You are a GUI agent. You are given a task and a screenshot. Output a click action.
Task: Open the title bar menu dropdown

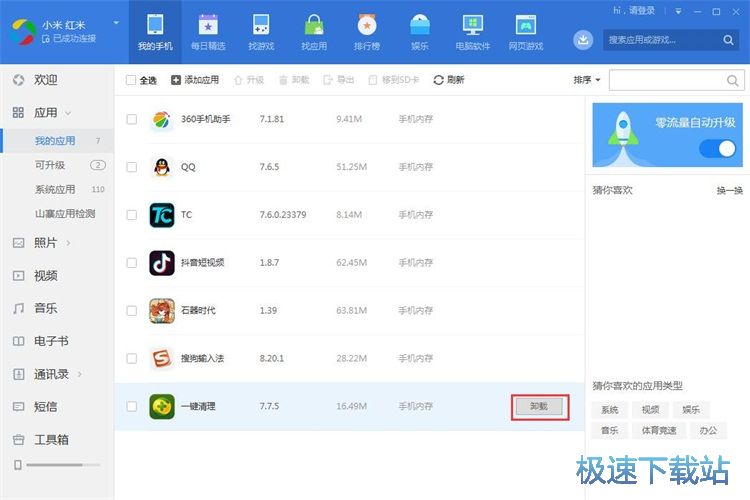point(678,11)
